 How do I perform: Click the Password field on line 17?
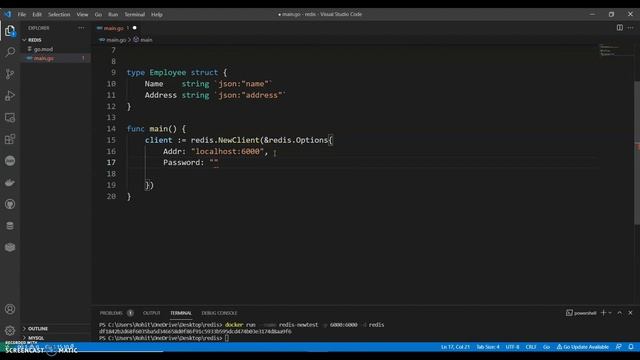(181, 162)
